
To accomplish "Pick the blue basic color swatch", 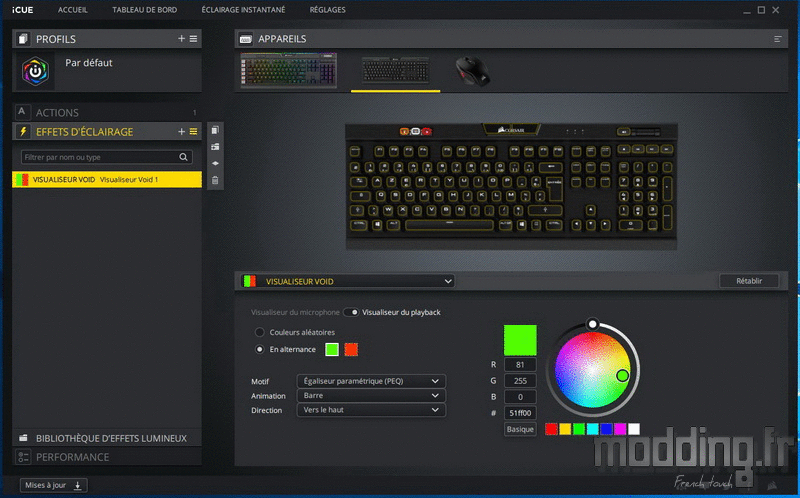I will pyautogui.click(x=606, y=429).
